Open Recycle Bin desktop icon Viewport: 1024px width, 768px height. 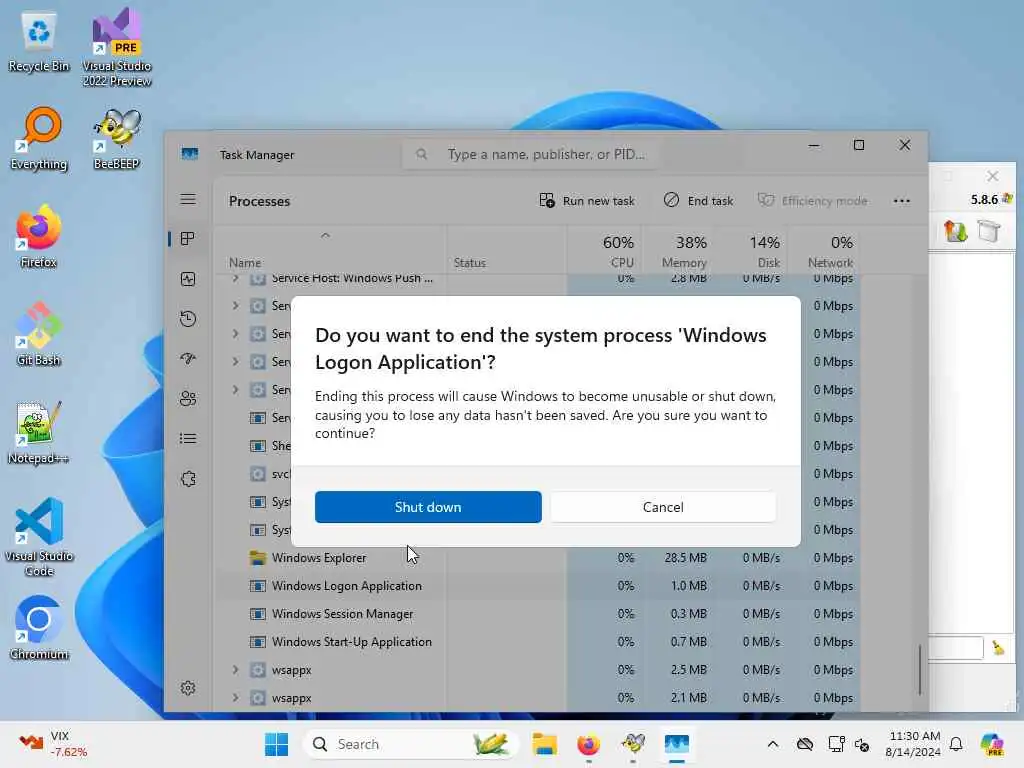coord(39,43)
